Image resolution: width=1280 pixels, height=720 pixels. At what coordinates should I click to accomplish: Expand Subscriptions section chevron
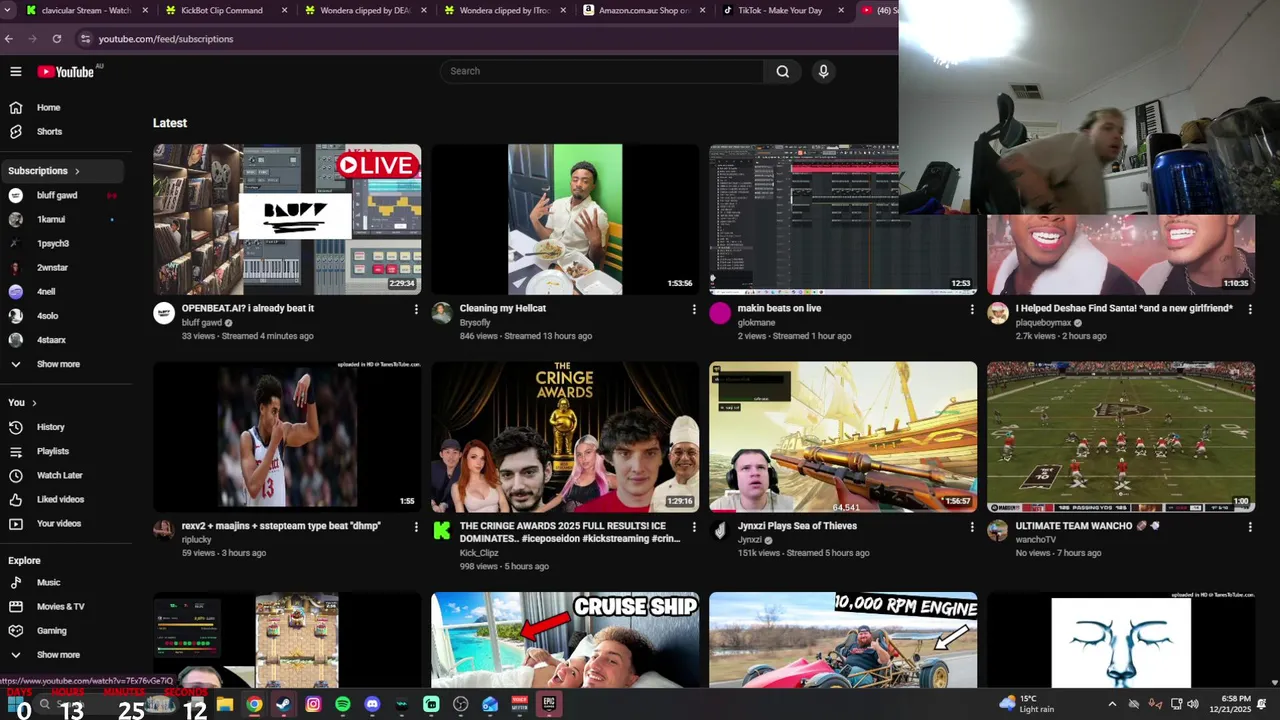pyautogui.click(x=77, y=171)
